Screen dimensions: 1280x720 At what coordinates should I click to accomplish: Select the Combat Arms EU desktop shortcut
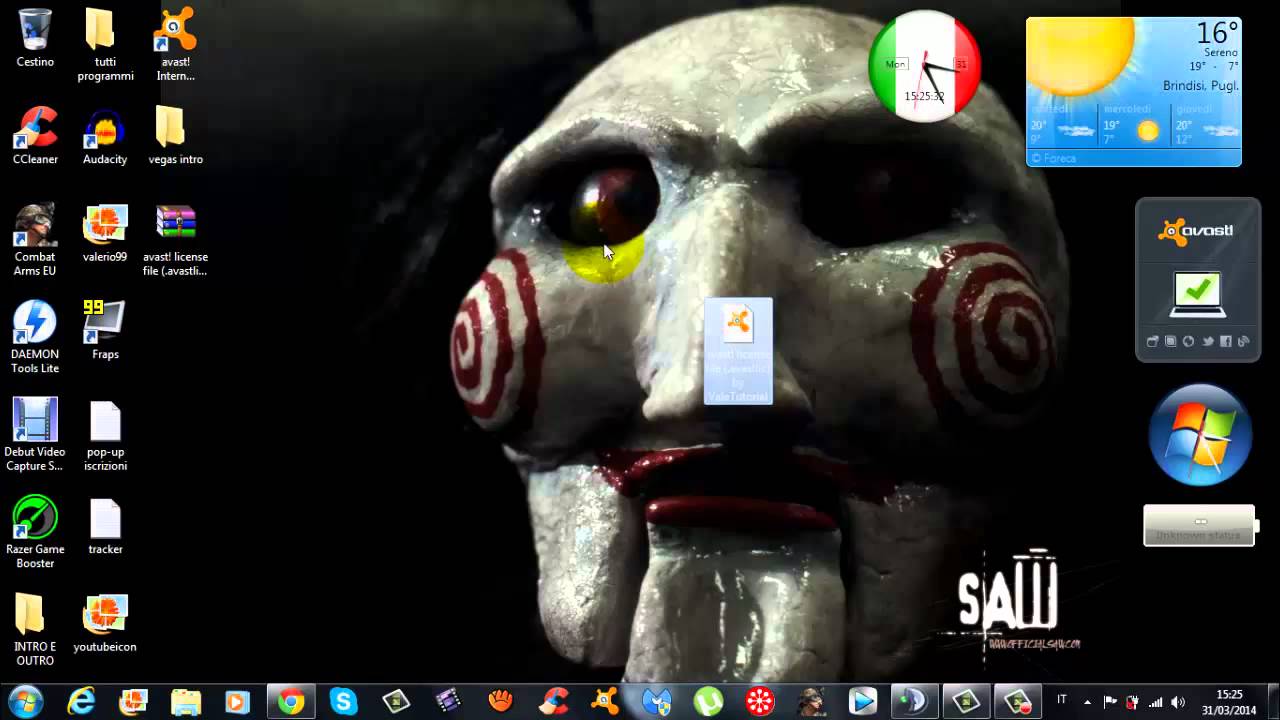click(x=35, y=240)
